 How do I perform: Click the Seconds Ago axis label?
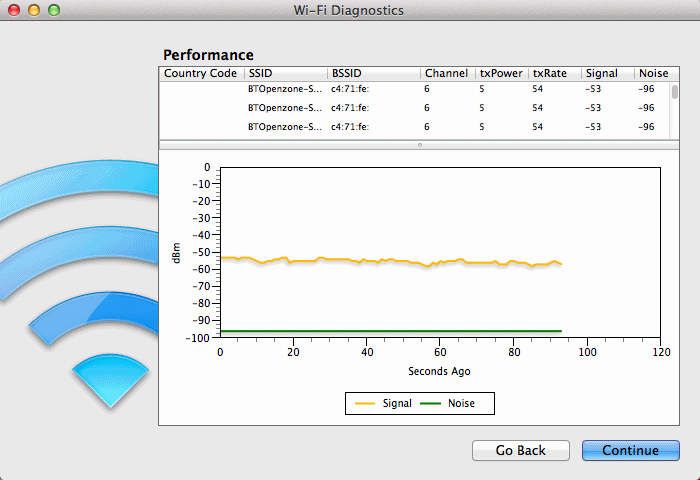[x=439, y=371]
